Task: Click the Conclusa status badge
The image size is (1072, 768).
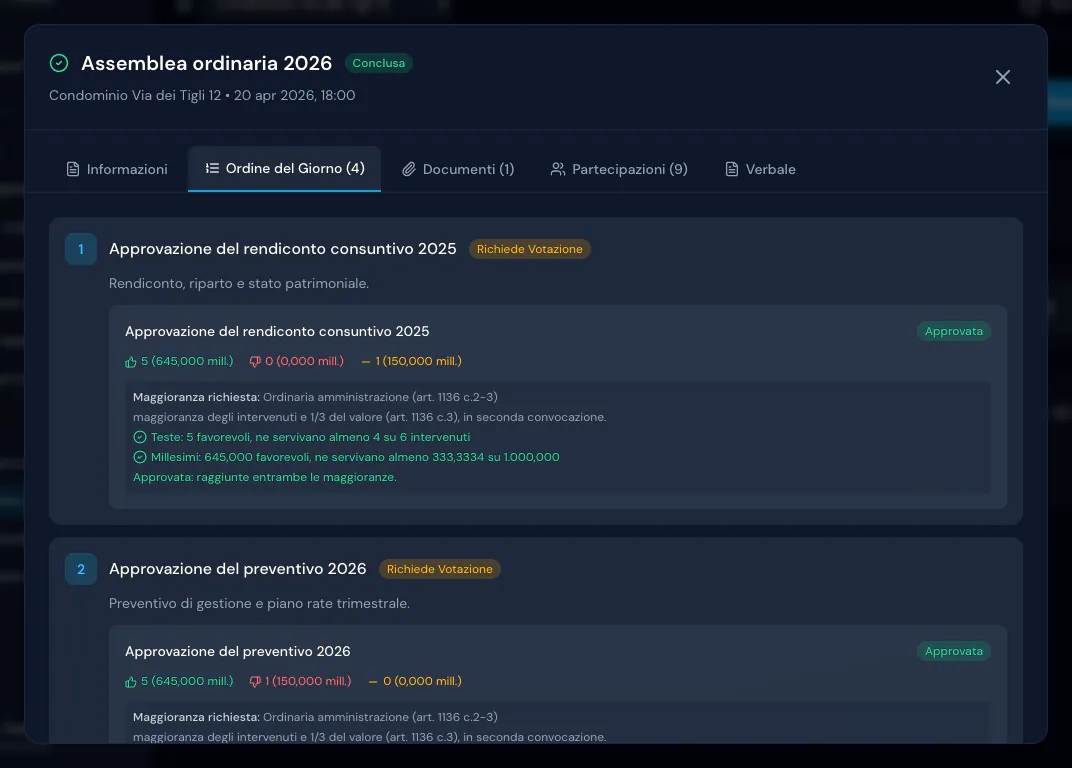Action: tap(378, 63)
